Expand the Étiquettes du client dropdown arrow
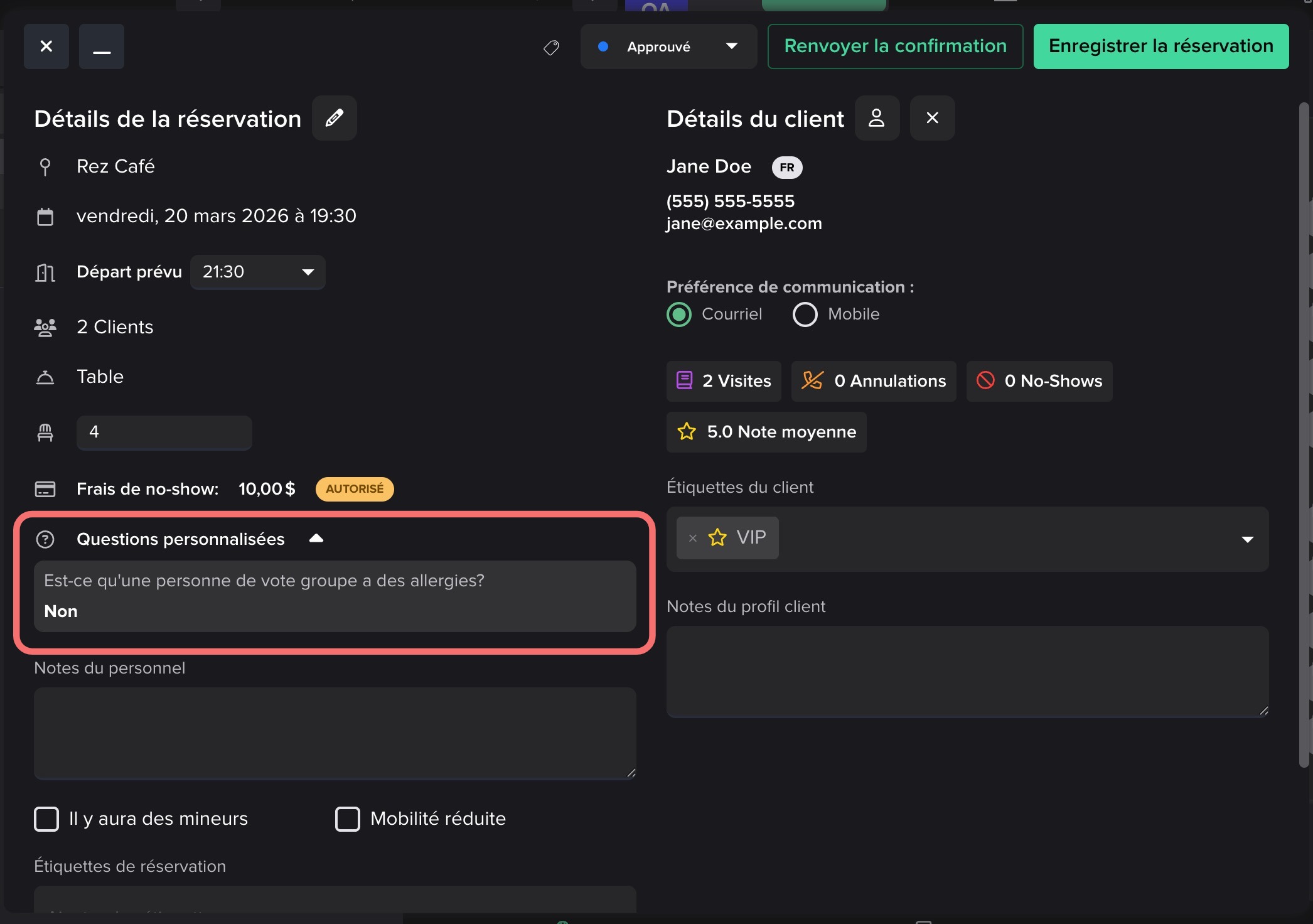 pos(1247,539)
